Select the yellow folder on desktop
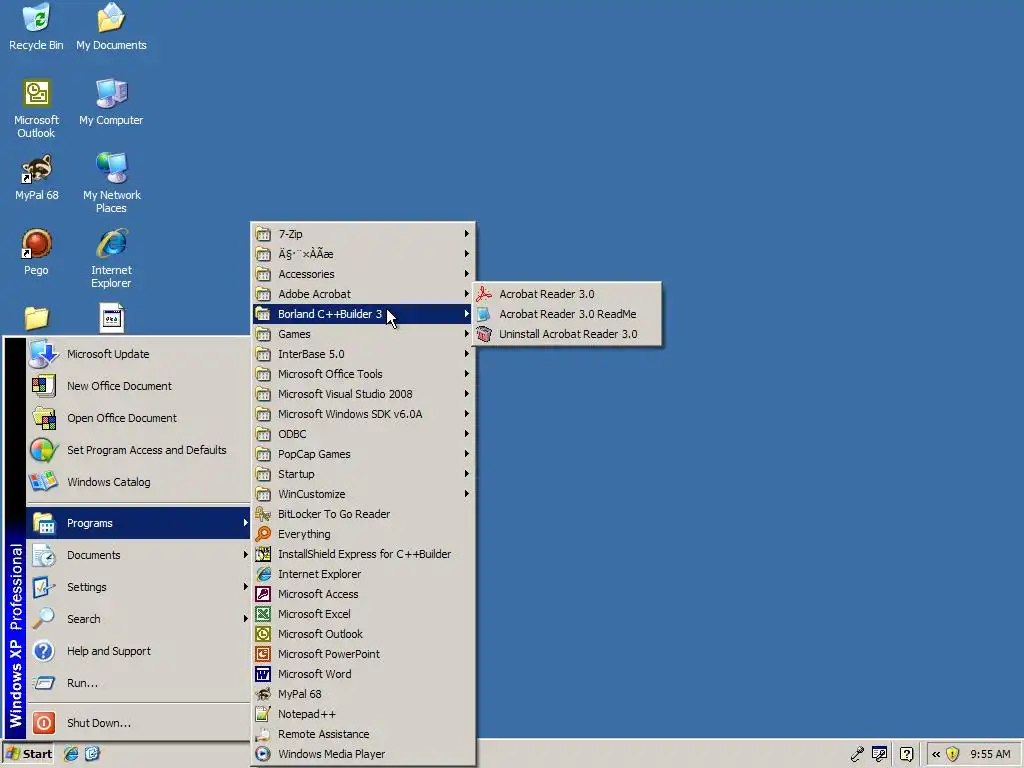 tap(37, 319)
